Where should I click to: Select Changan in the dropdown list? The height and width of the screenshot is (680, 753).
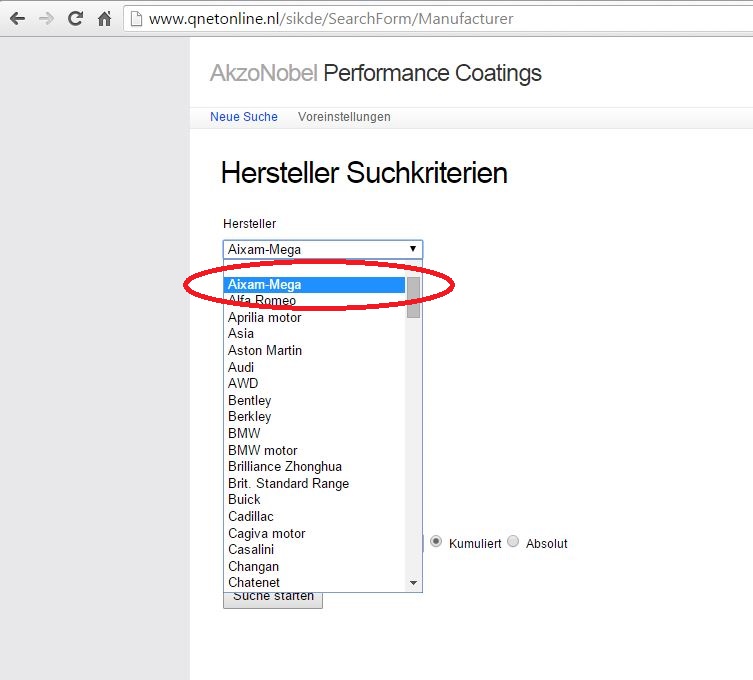[315, 566]
